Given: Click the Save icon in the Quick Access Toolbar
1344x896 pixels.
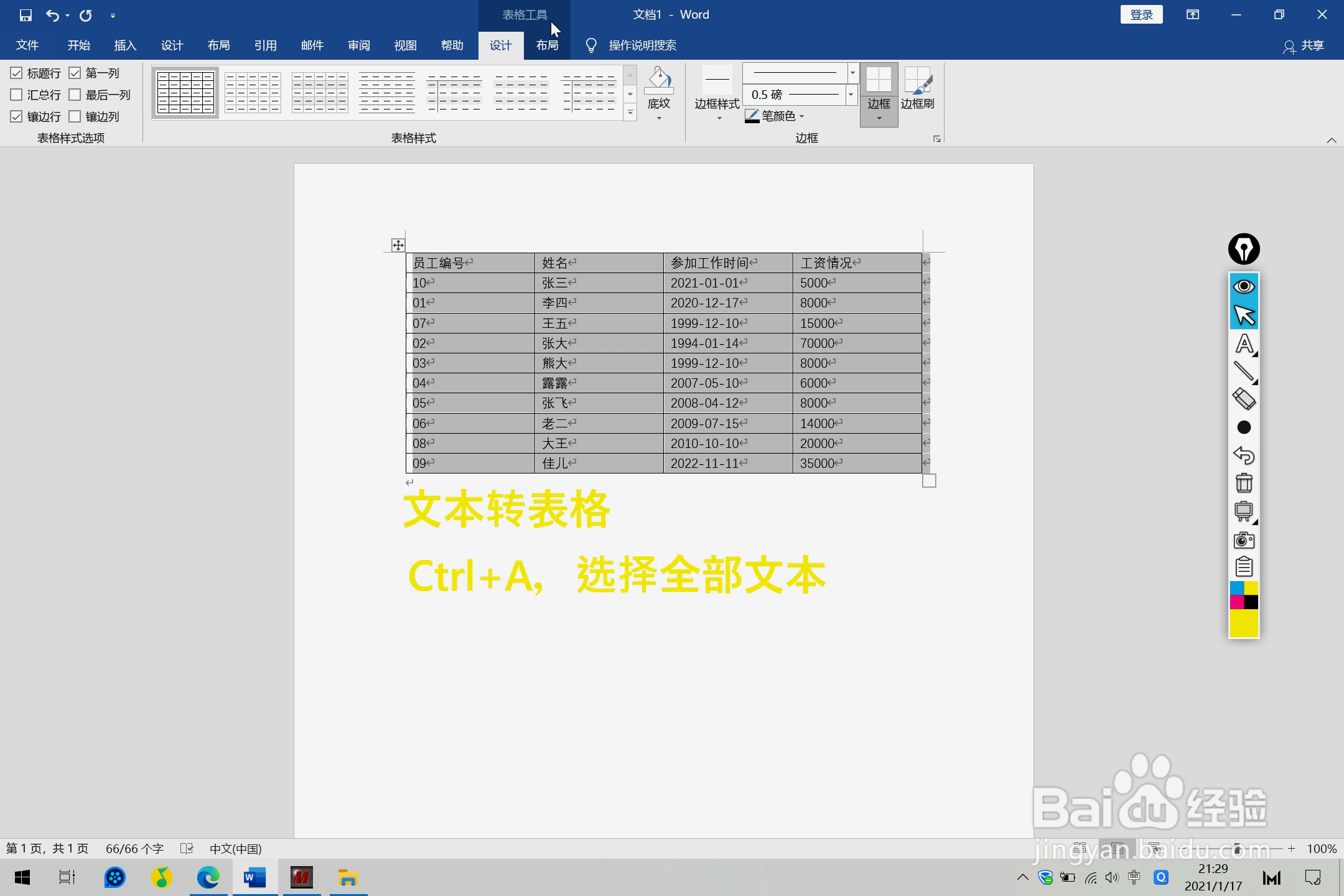Looking at the screenshot, I should 25,14.
